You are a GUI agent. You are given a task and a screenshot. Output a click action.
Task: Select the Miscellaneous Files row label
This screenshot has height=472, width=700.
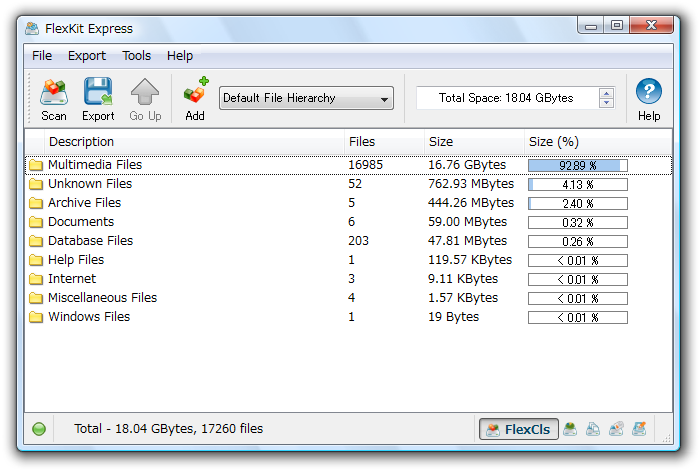coord(102,298)
